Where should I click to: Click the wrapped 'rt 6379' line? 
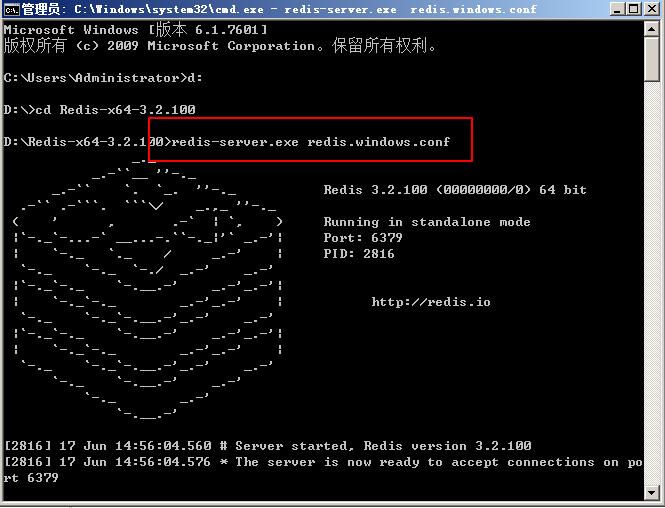[31, 478]
